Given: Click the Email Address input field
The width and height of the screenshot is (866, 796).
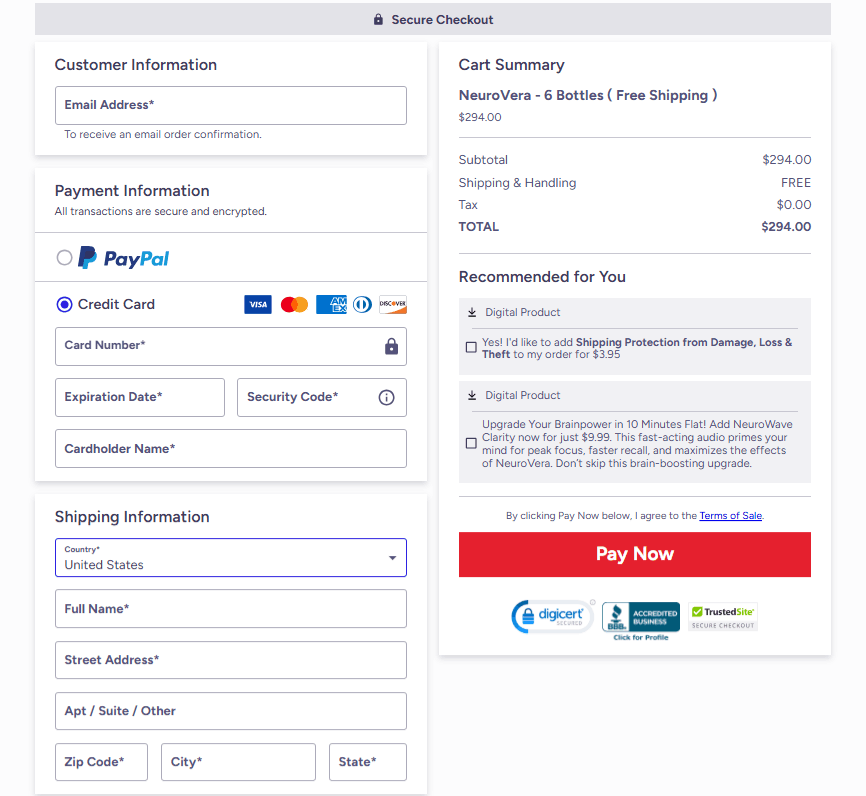Looking at the screenshot, I should click(x=230, y=105).
